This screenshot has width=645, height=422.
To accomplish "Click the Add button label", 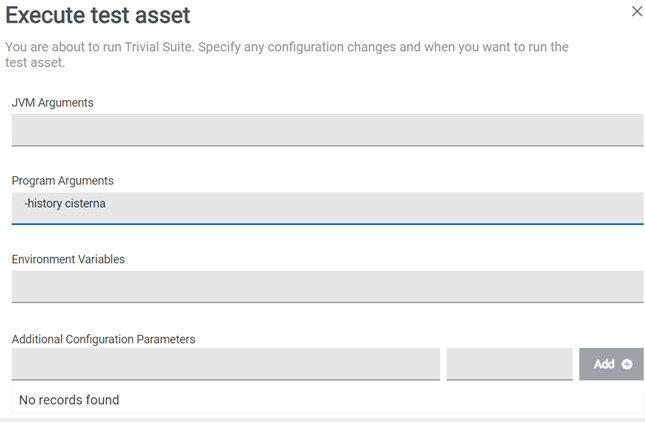I will click(604, 364).
